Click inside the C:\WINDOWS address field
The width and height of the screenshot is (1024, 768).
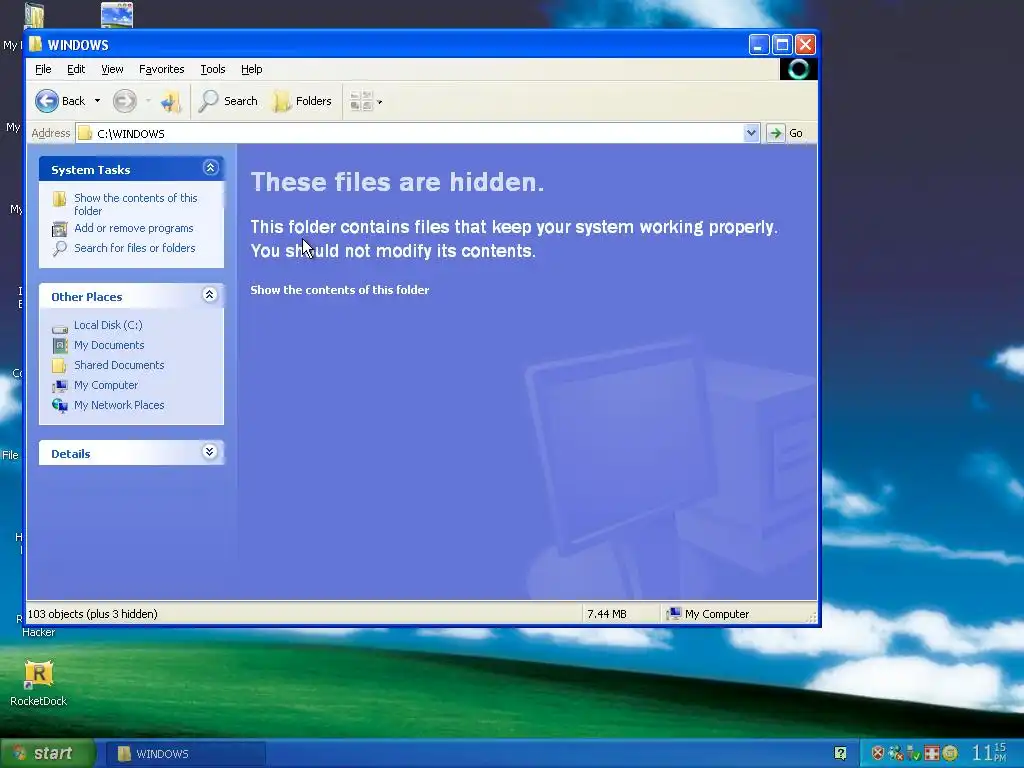(x=418, y=133)
